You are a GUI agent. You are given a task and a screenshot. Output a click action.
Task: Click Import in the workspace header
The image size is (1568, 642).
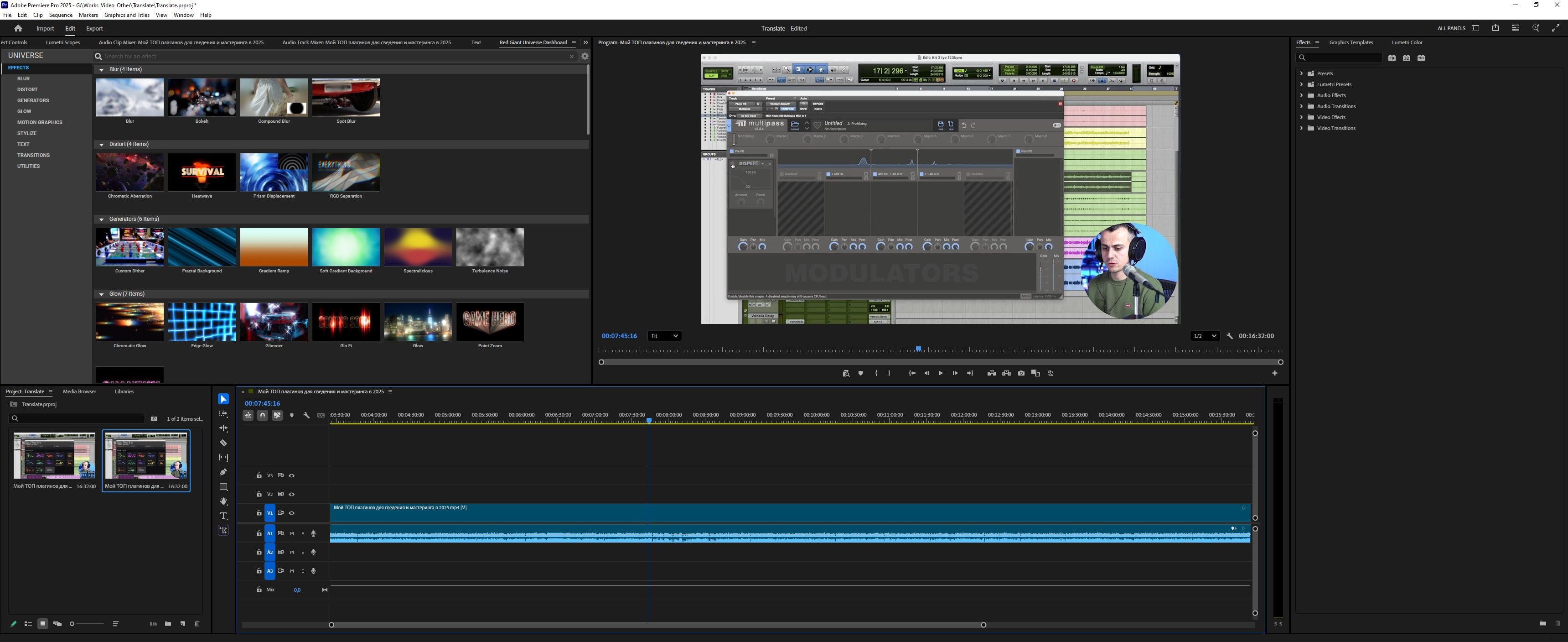[x=45, y=29]
